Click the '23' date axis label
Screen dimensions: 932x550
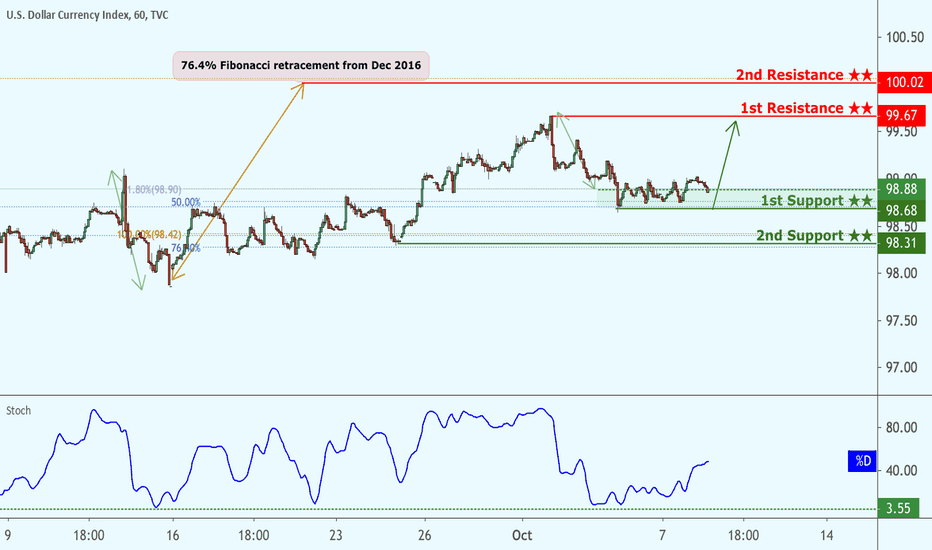tap(336, 536)
